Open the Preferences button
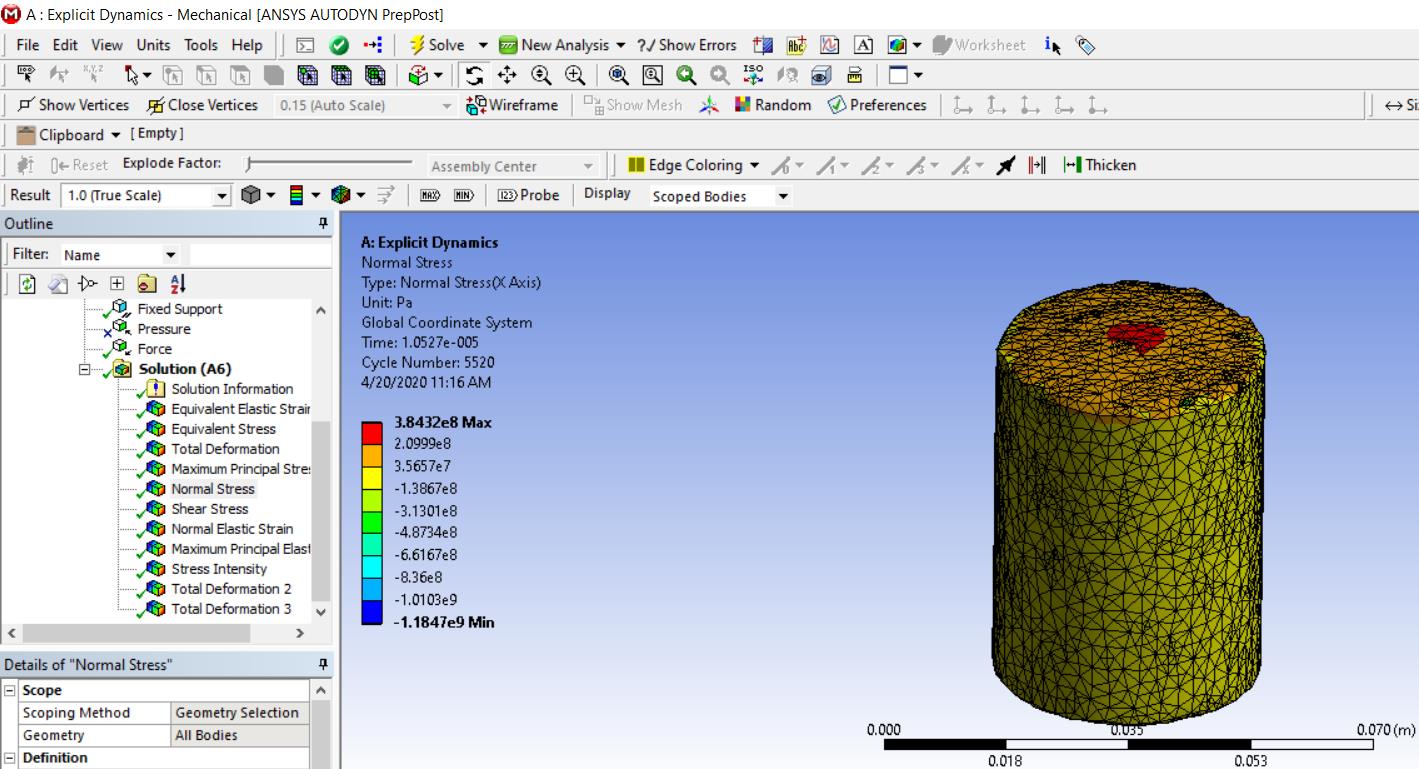 pyautogui.click(x=877, y=105)
